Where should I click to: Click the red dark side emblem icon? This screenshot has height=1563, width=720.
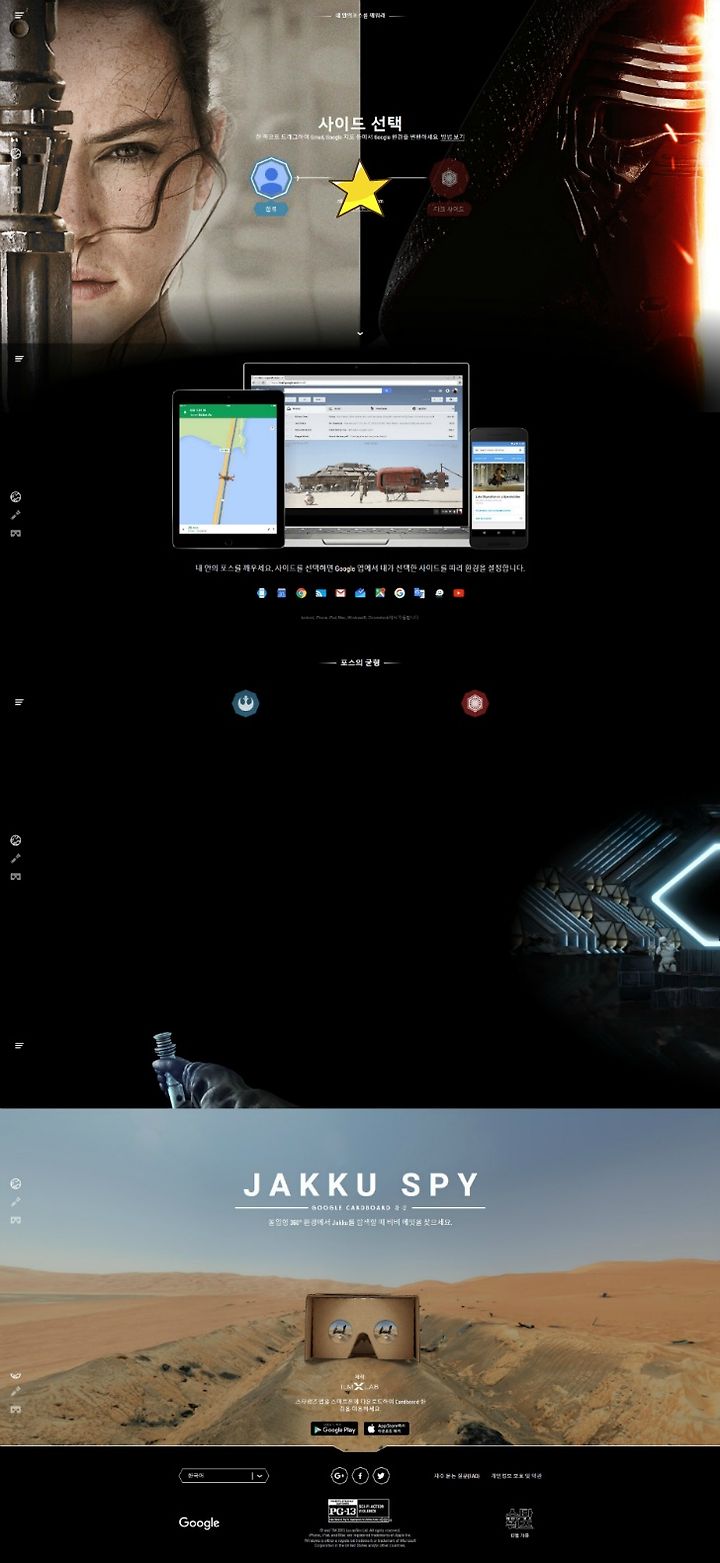(449, 179)
